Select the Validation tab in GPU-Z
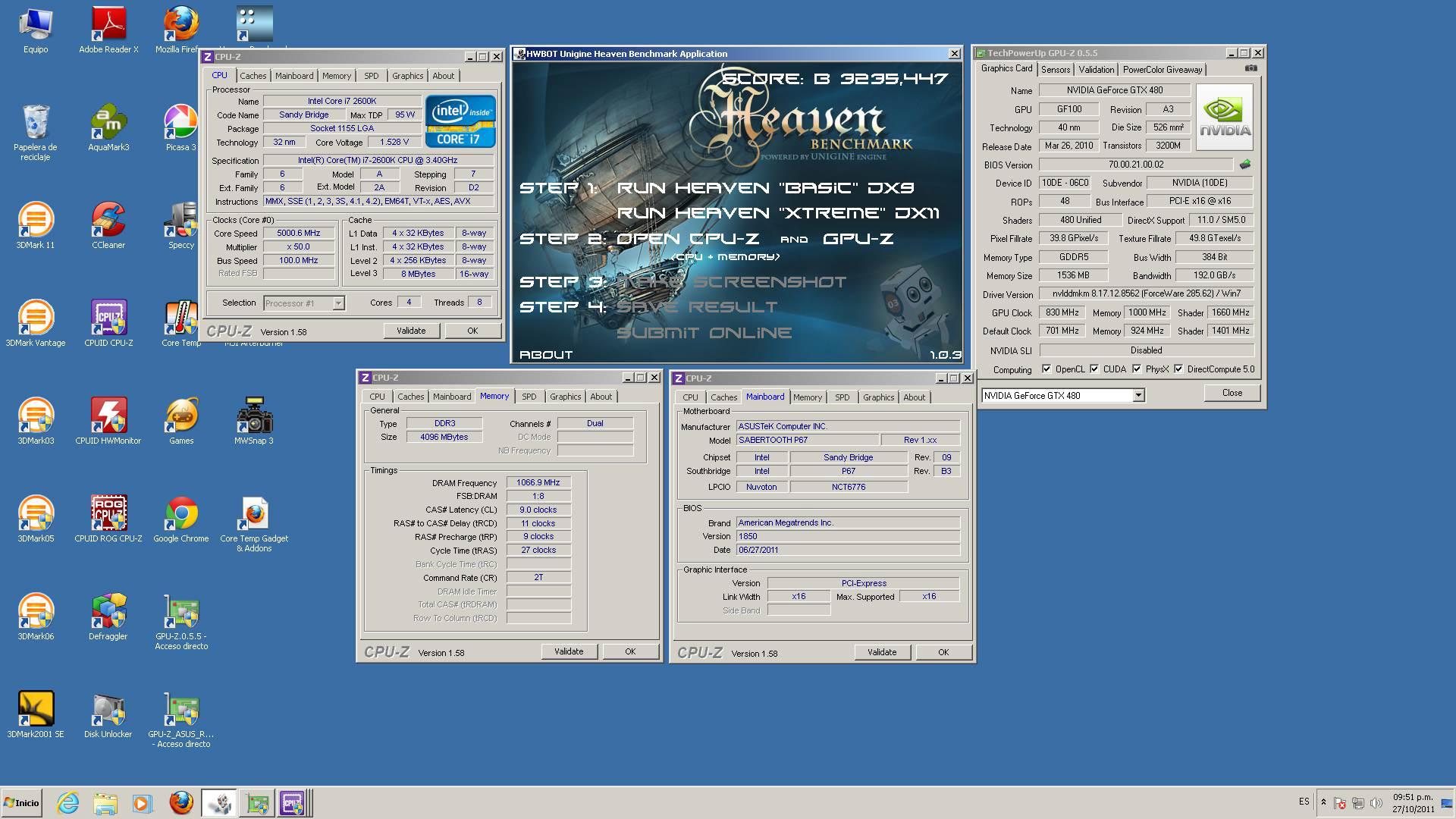 tap(1097, 70)
